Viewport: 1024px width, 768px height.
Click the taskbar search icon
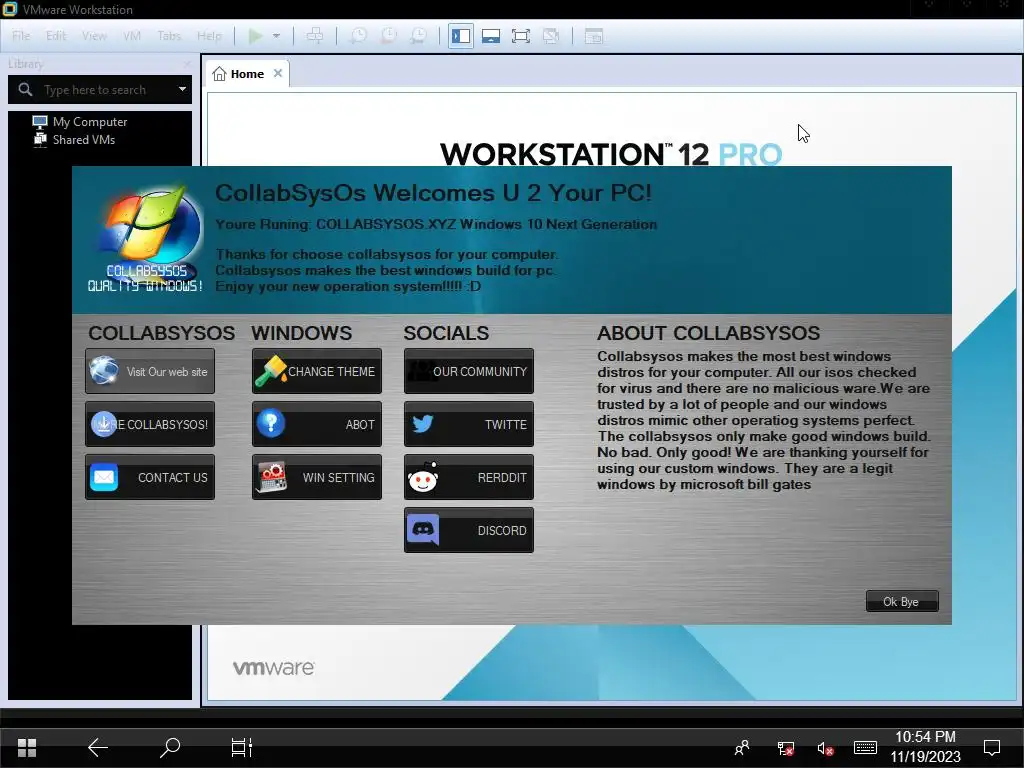[170, 747]
